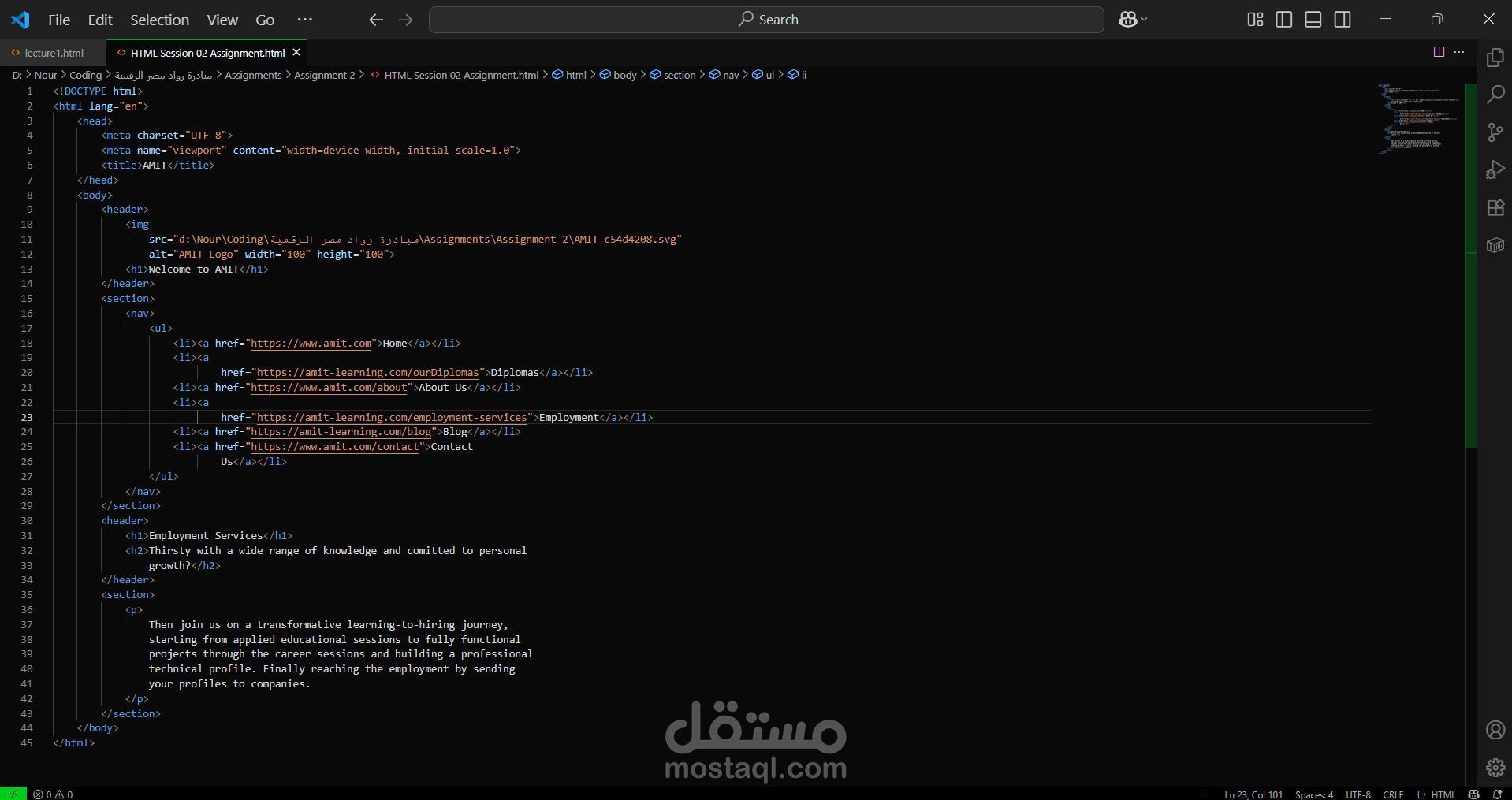Click the Assignment 2 breadcrumb folder

pos(324,75)
